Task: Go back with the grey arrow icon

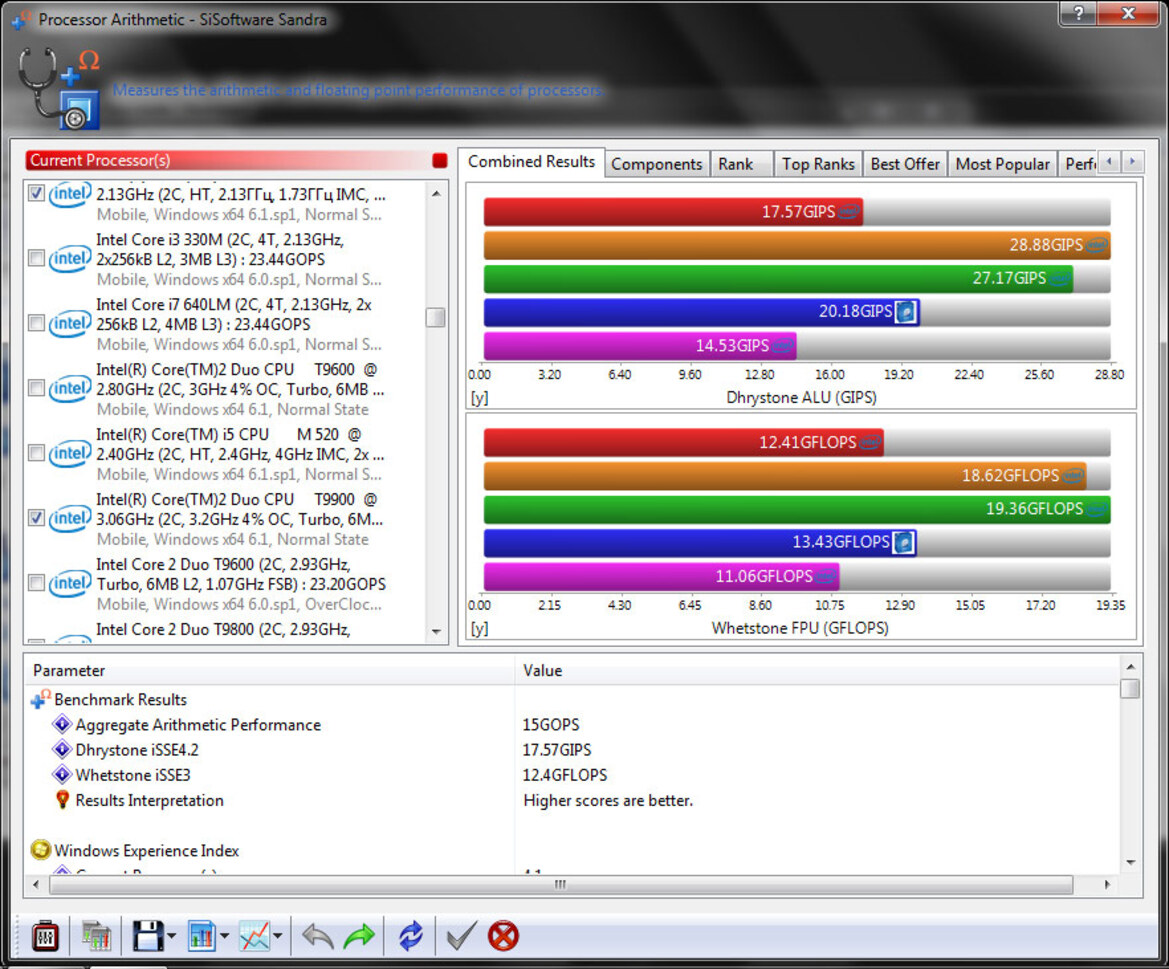Action: click(318, 936)
